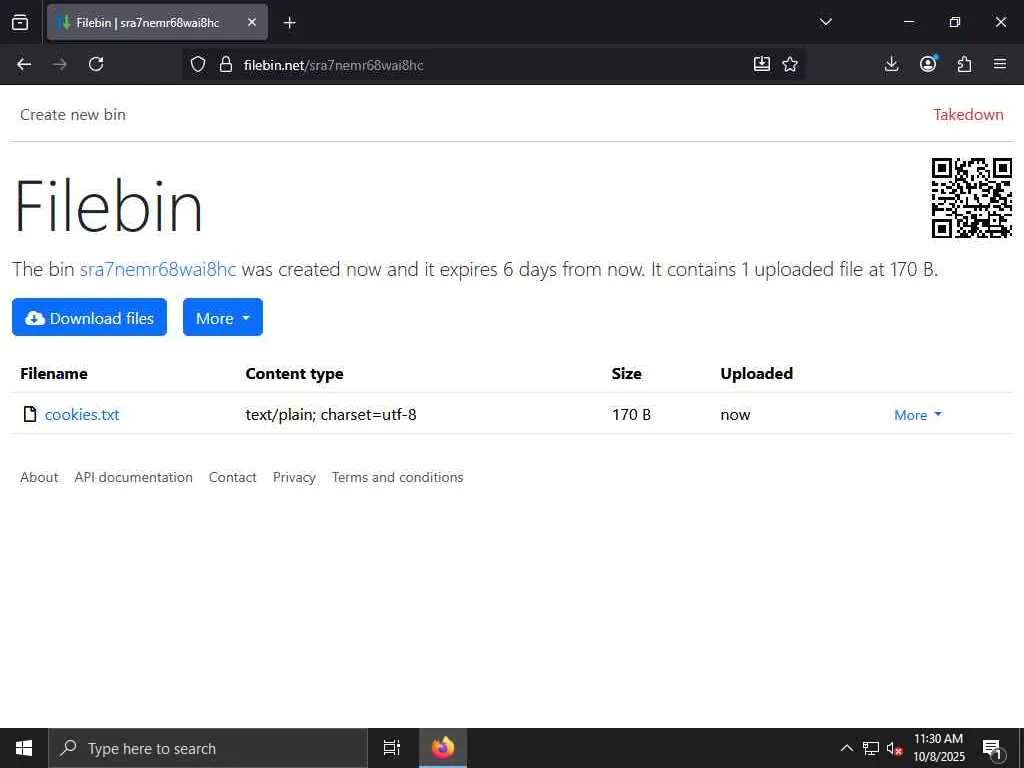This screenshot has height=768, width=1024.
Task: Click the Firefox taskbar icon
Action: (443, 748)
